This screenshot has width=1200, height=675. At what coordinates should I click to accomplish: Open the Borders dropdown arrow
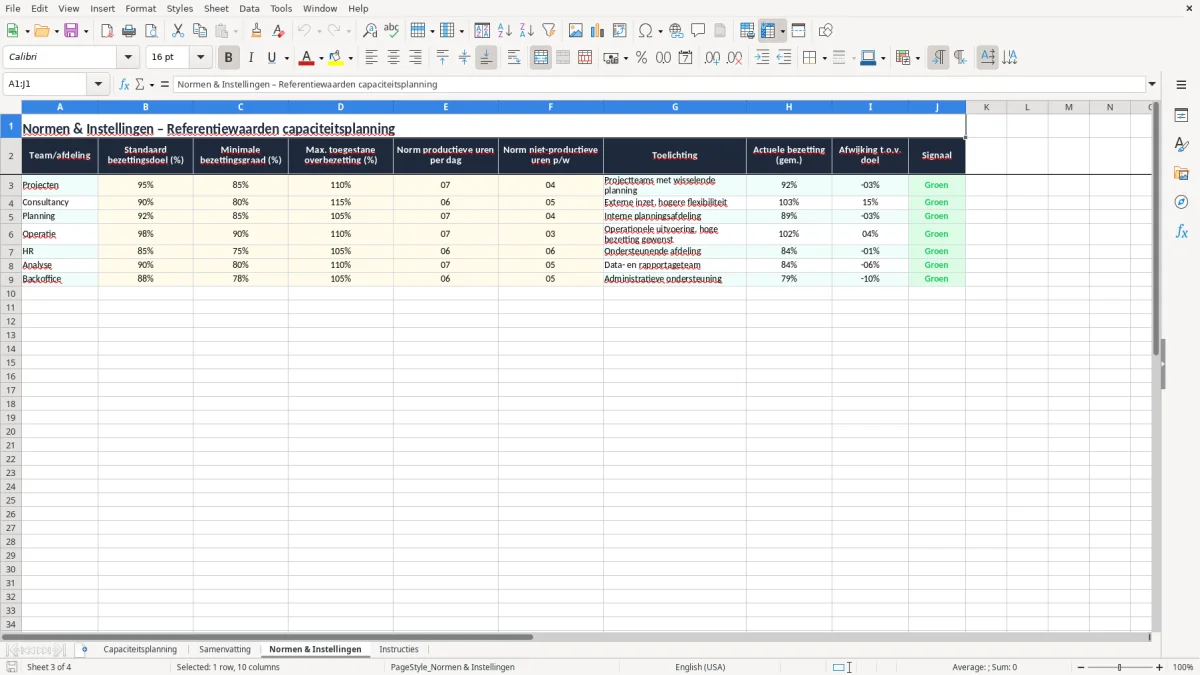pyautogui.click(x=824, y=58)
